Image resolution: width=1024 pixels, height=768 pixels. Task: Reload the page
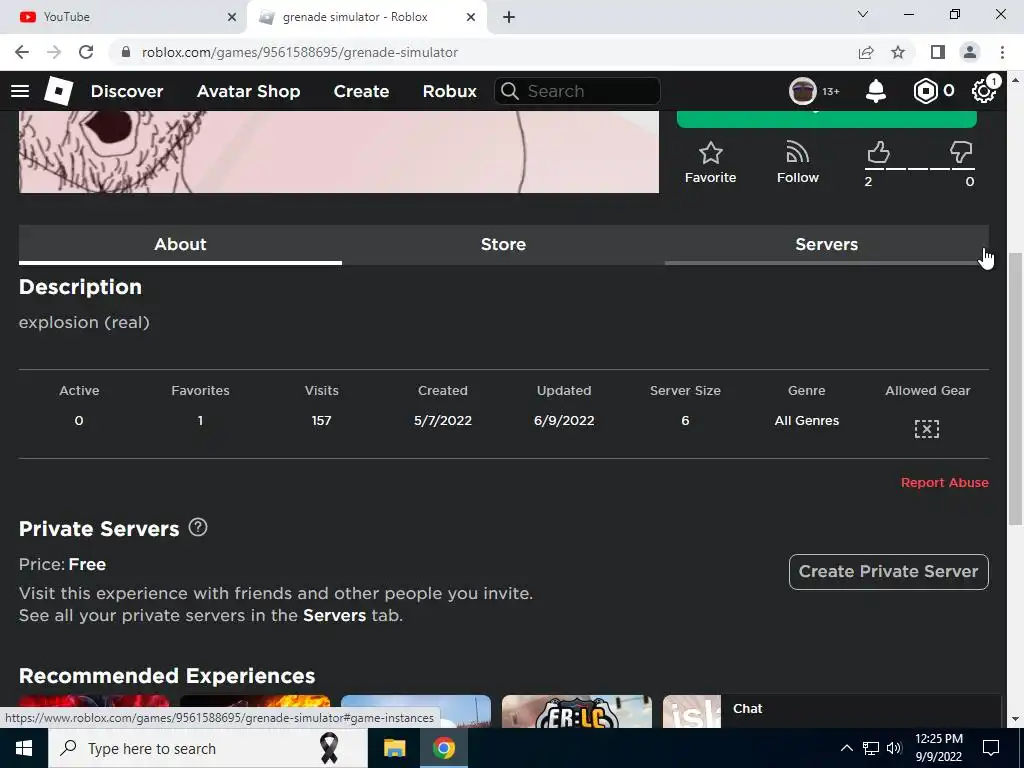[86, 52]
